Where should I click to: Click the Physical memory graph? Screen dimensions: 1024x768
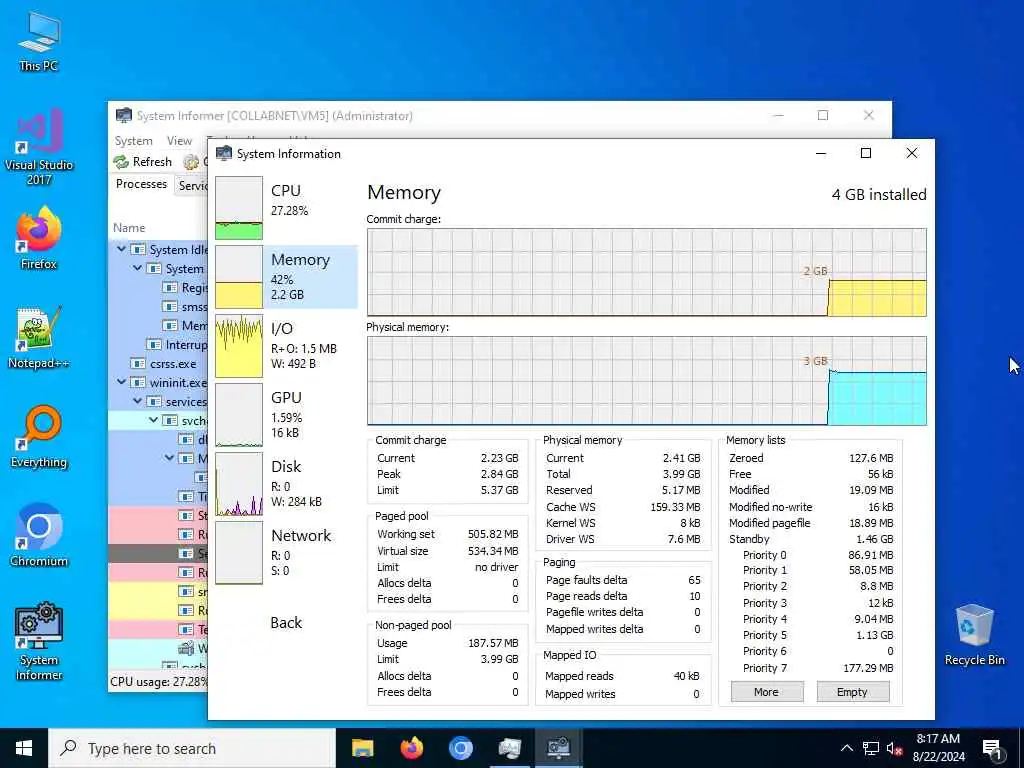647,381
